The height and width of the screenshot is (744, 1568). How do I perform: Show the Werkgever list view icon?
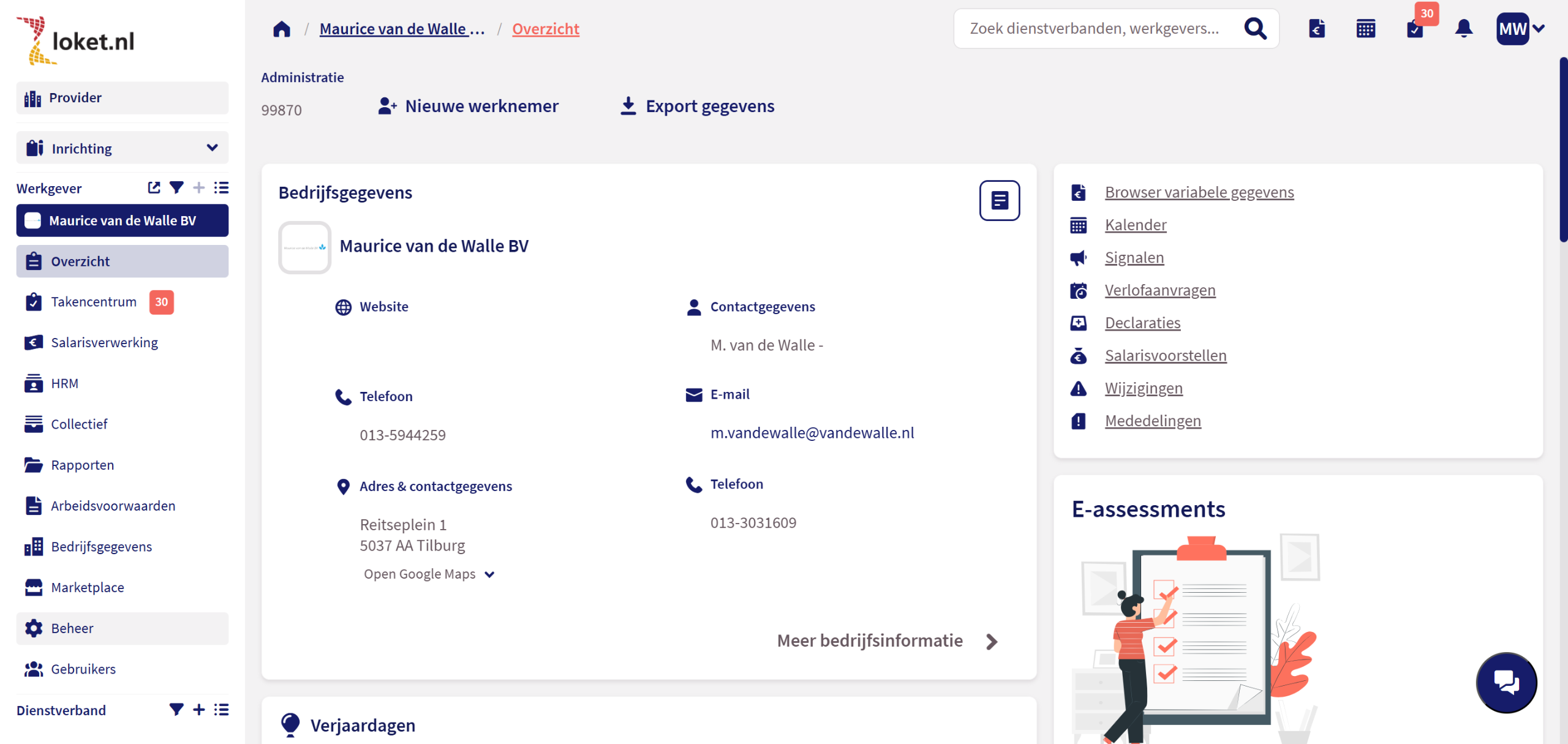pos(221,187)
